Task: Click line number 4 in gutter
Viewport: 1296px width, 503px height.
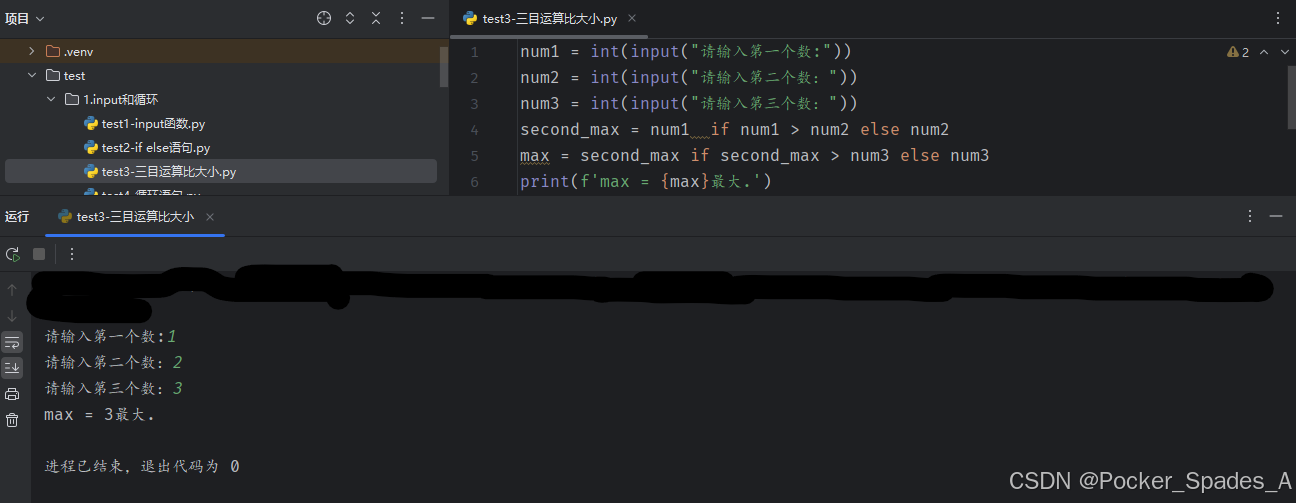Action: [x=474, y=130]
